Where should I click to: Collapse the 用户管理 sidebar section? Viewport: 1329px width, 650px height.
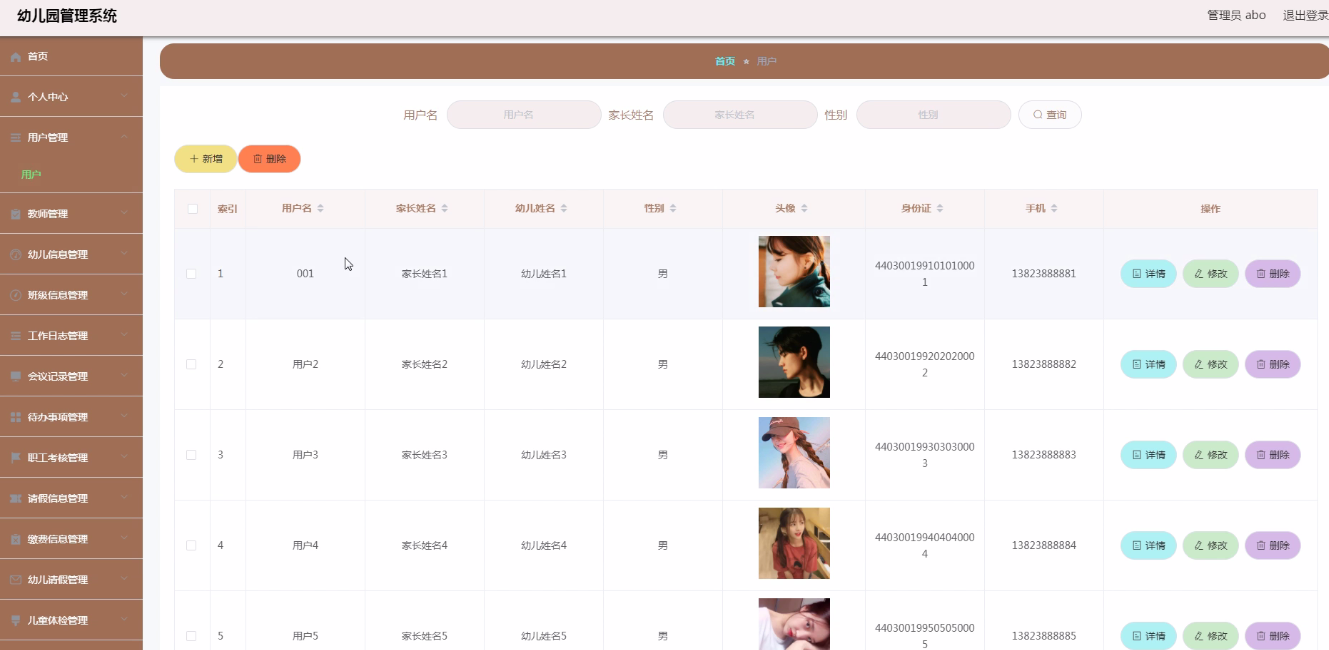pos(71,138)
